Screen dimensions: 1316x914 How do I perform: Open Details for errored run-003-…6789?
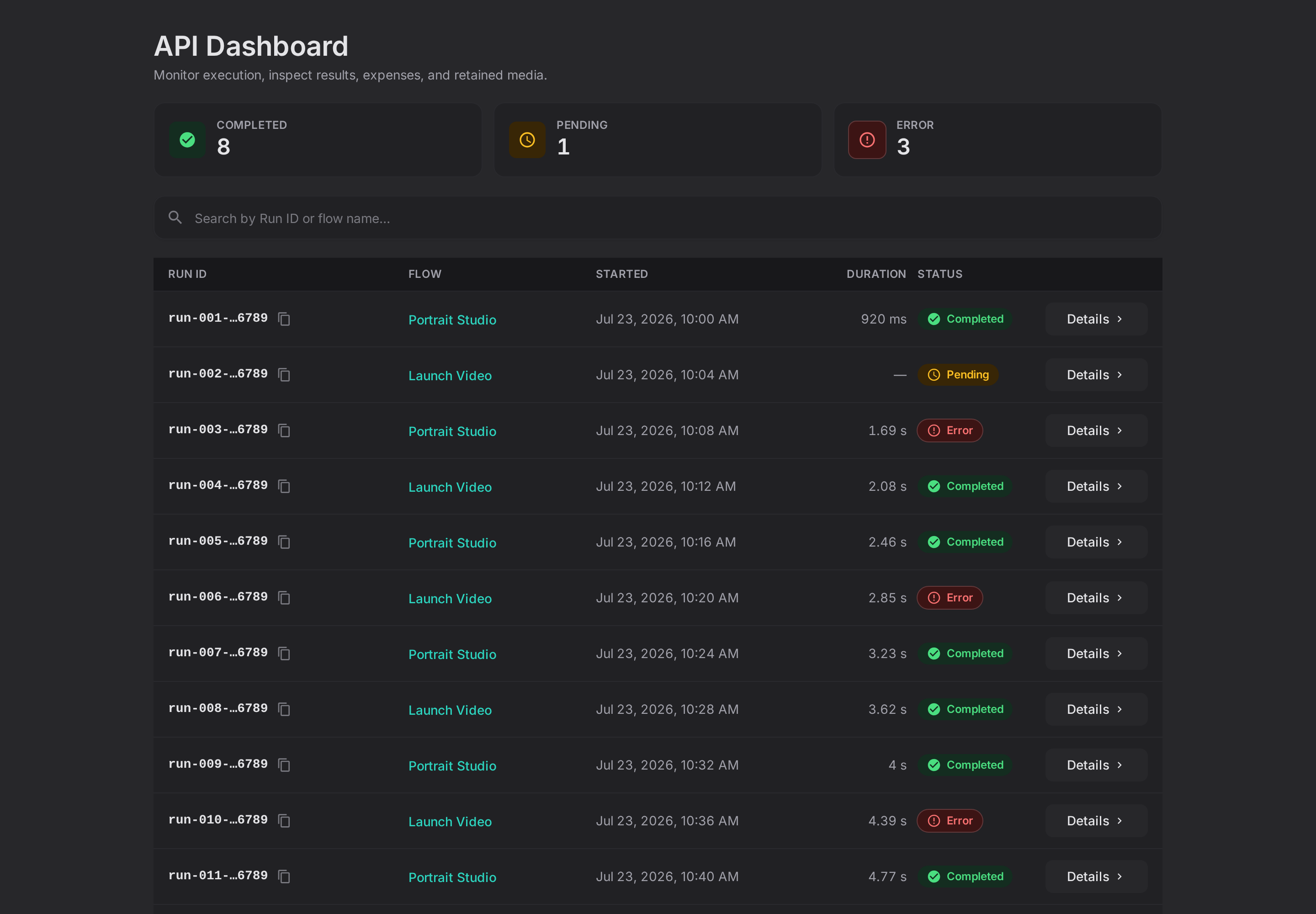coord(1096,430)
